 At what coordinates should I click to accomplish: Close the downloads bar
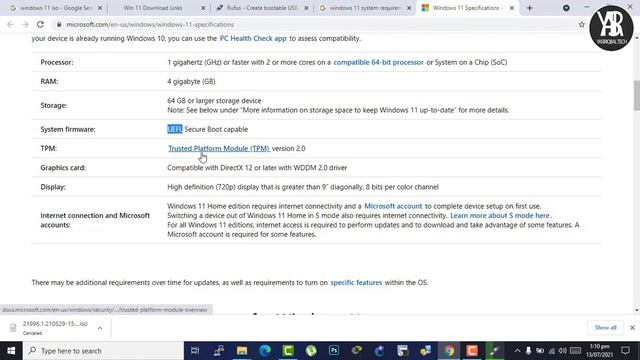(x=632, y=327)
